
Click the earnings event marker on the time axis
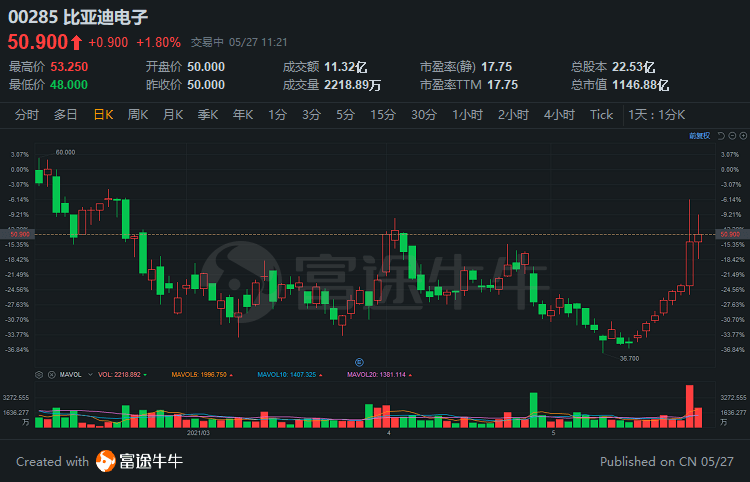tap(359, 361)
